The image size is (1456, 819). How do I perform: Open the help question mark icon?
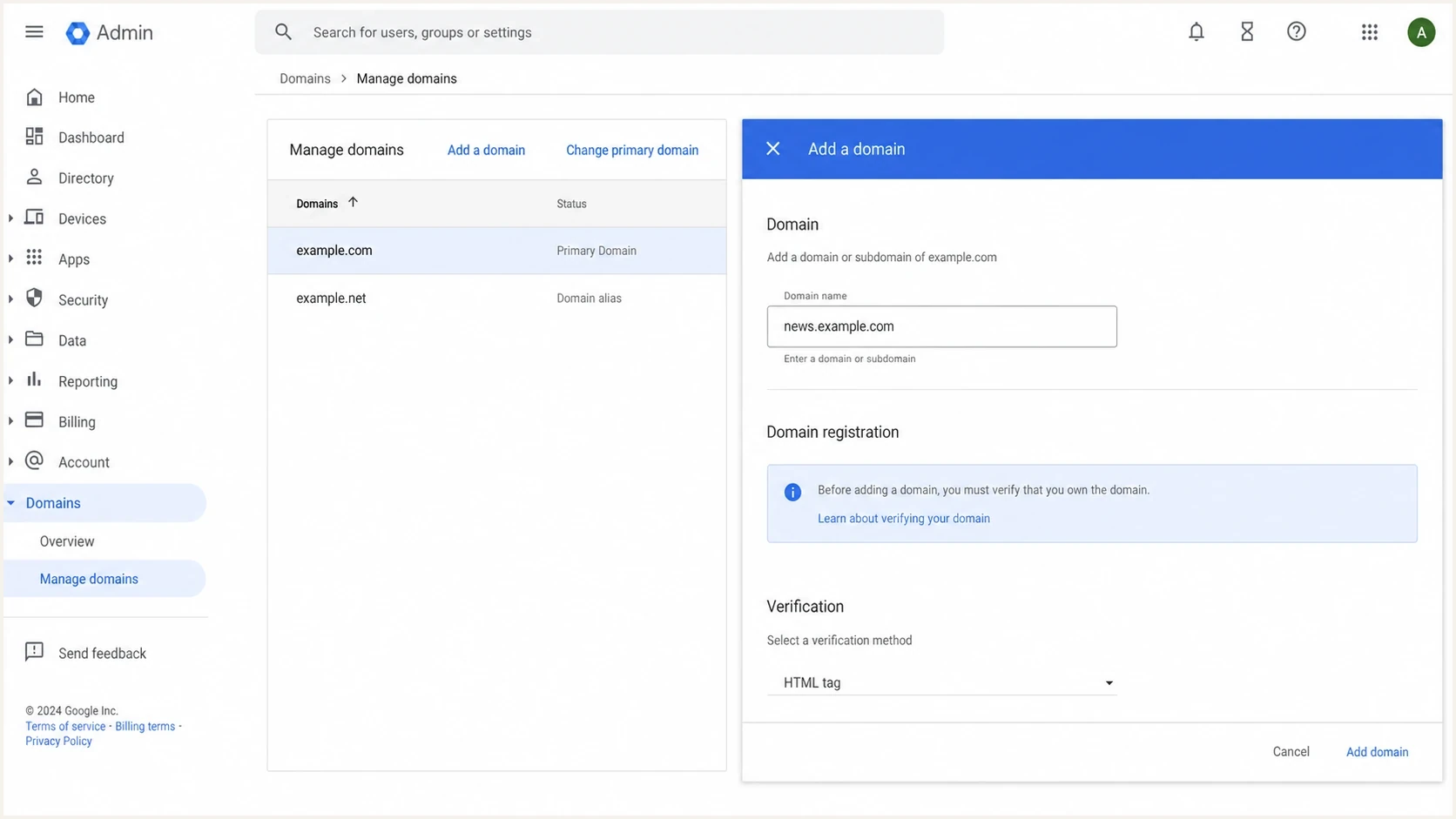(x=1297, y=32)
